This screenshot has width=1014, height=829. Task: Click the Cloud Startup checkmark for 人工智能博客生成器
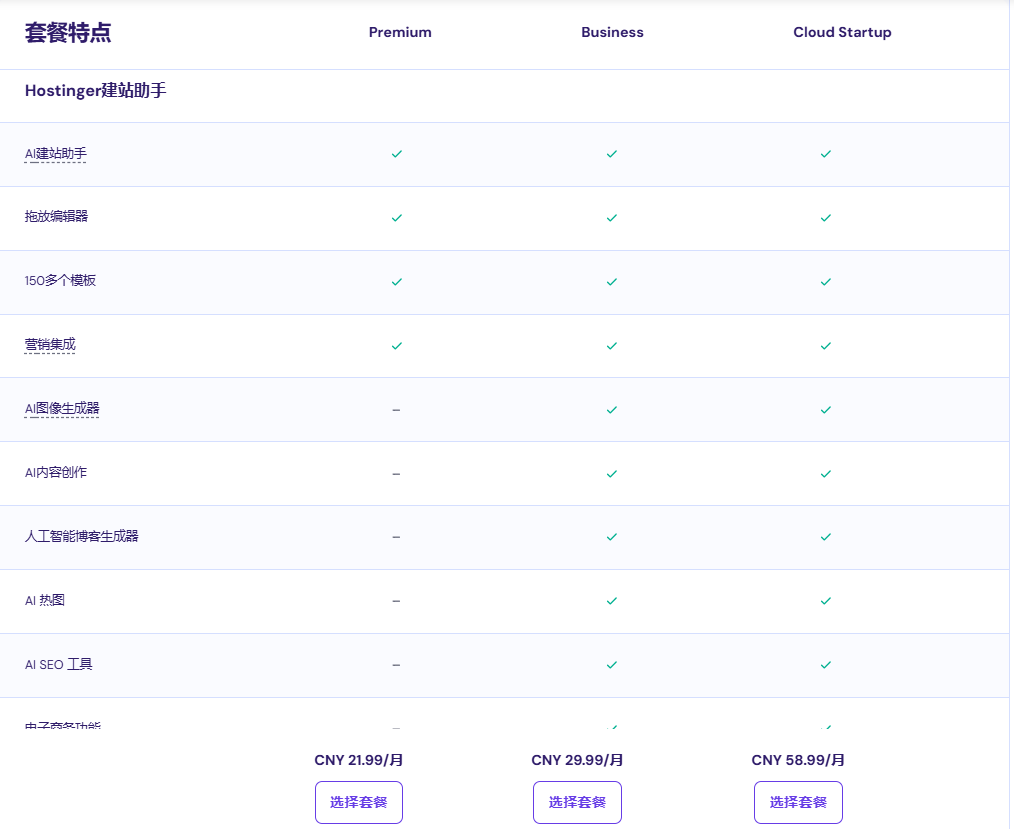coord(826,537)
